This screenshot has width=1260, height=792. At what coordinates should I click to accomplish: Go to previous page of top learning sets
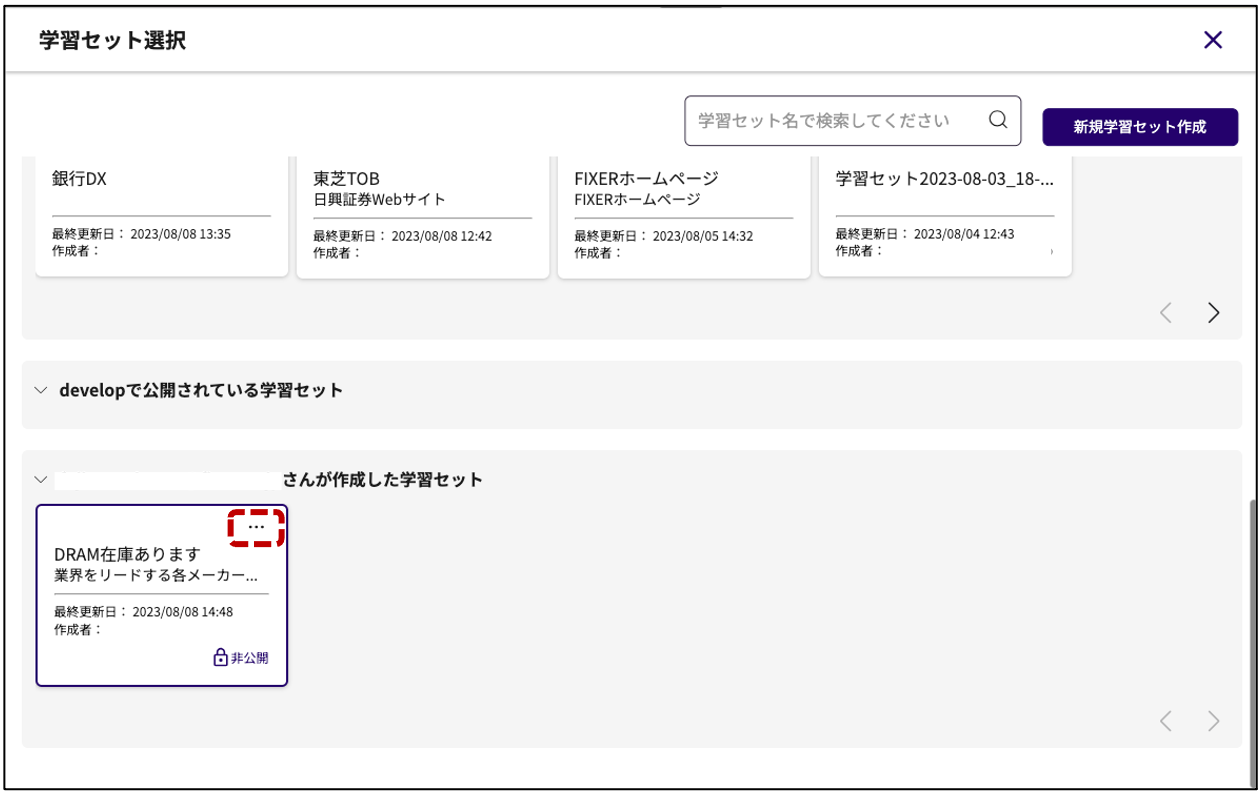point(1165,313)
